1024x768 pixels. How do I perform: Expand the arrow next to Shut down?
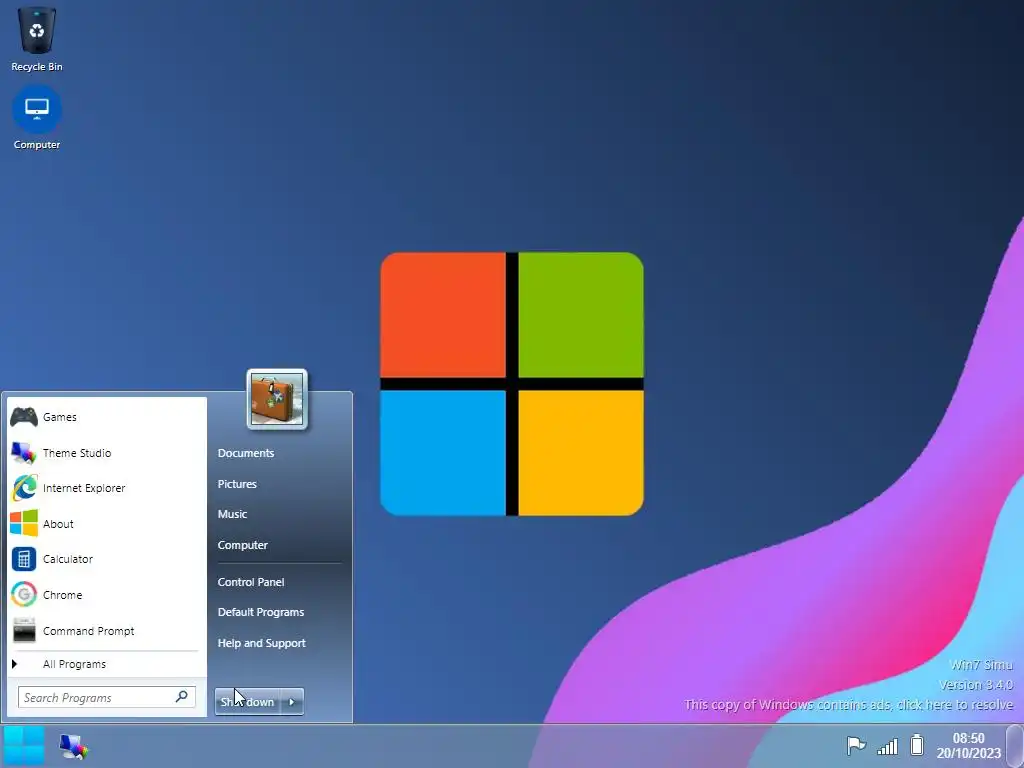pyautogui.click(x=292, y=701)
